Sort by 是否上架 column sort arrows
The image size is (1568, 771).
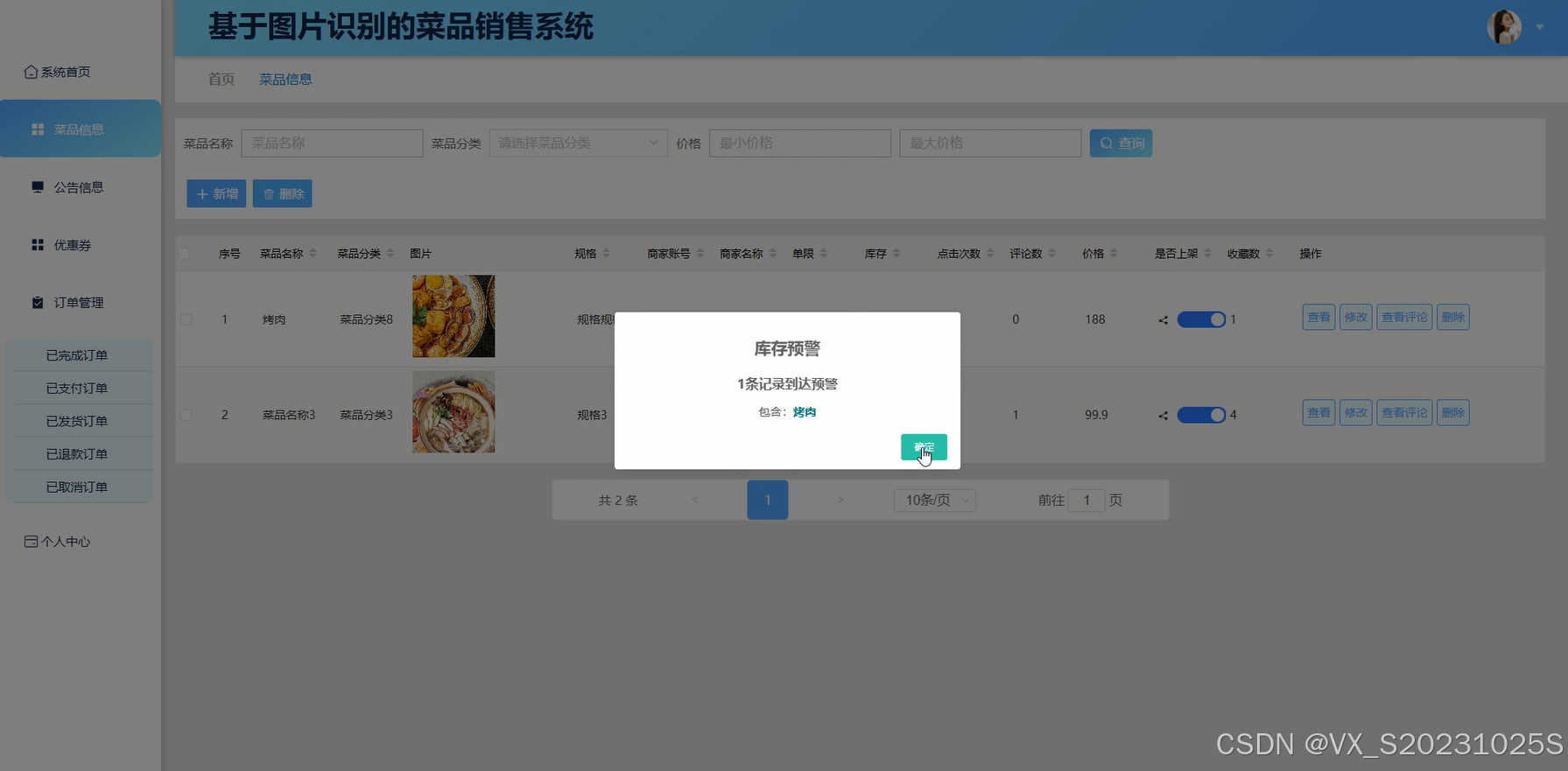(x=1207, y=254)
